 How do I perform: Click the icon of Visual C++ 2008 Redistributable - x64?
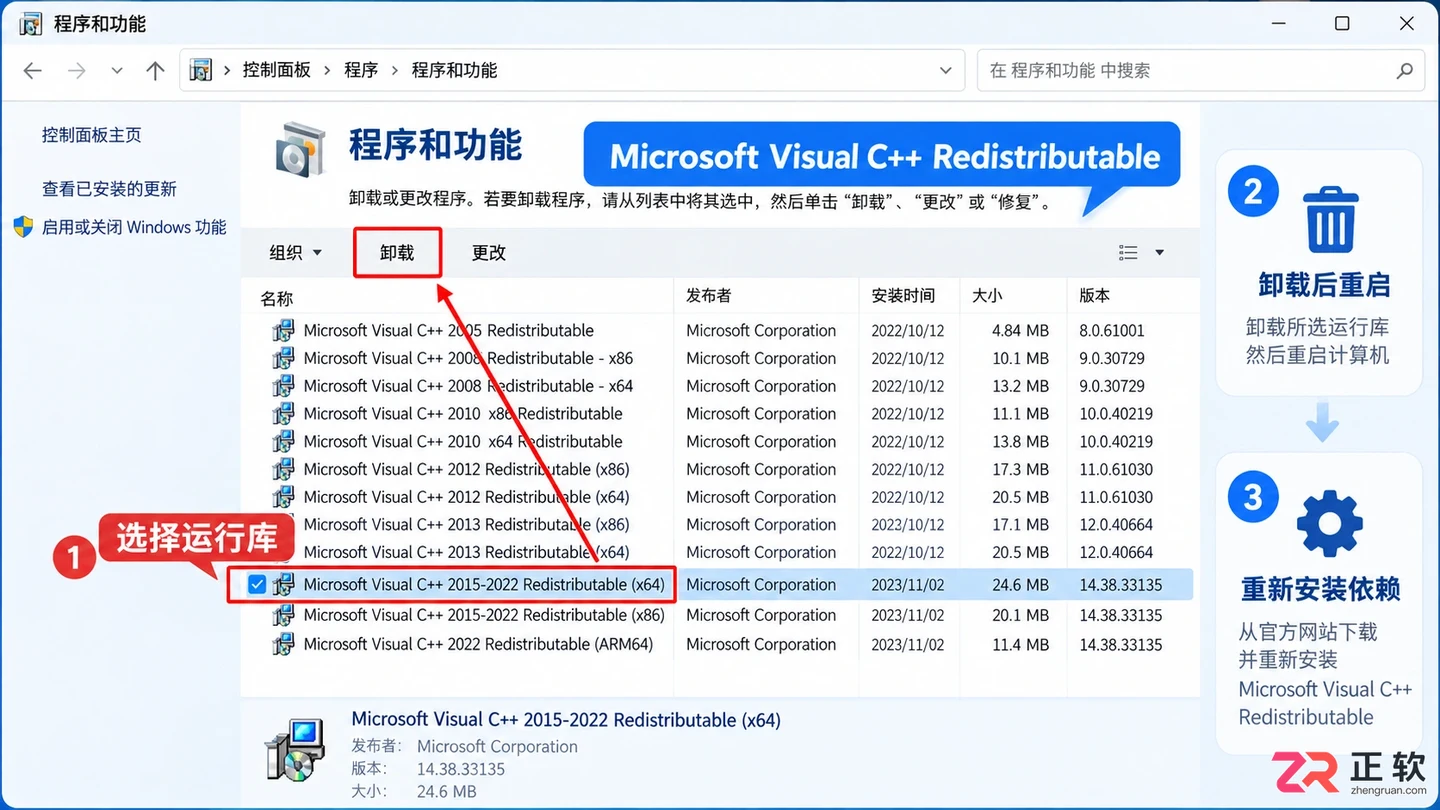point(284,386)
